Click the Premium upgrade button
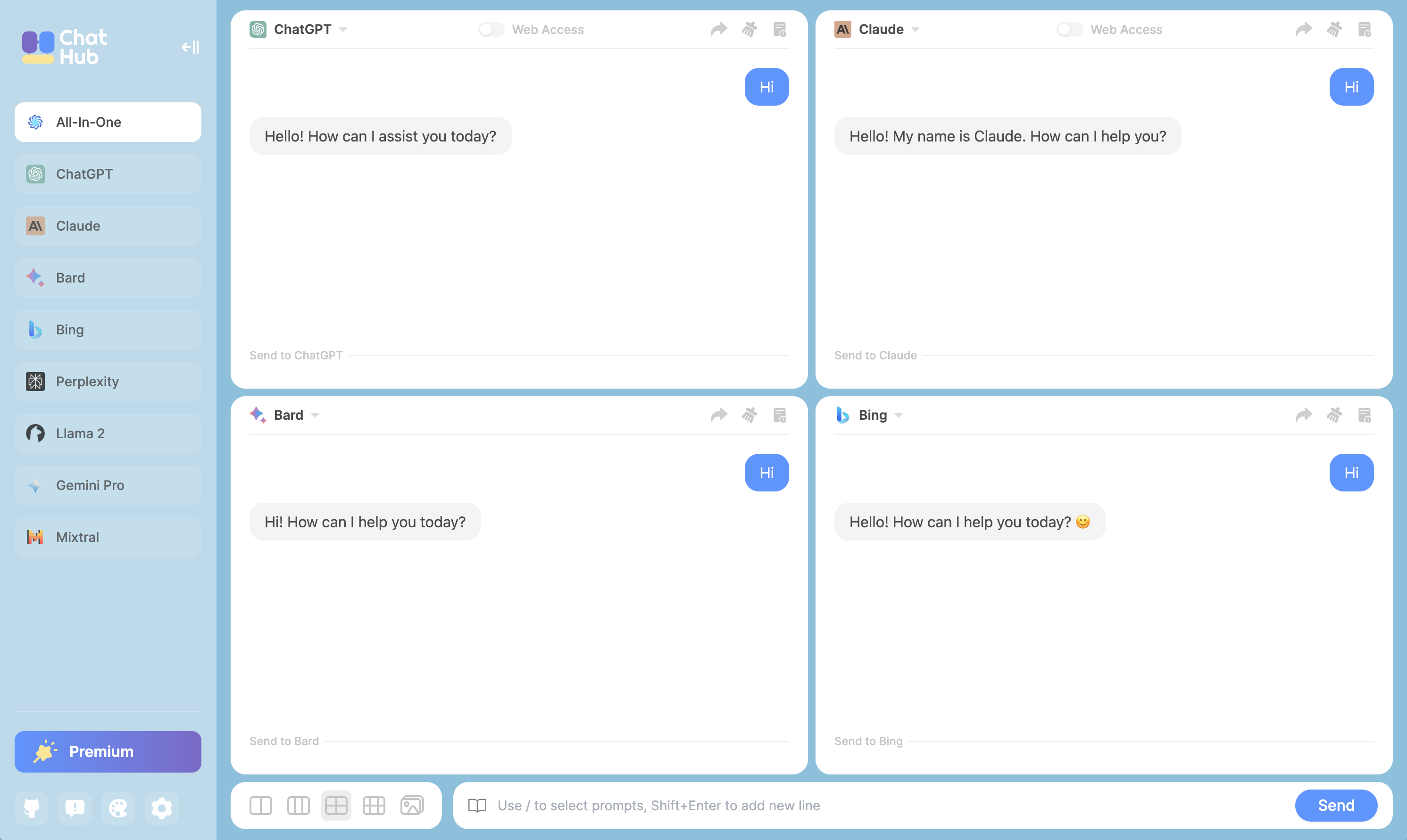The width and height of the screenshot is (1407, 840). [x=108, y=752]
